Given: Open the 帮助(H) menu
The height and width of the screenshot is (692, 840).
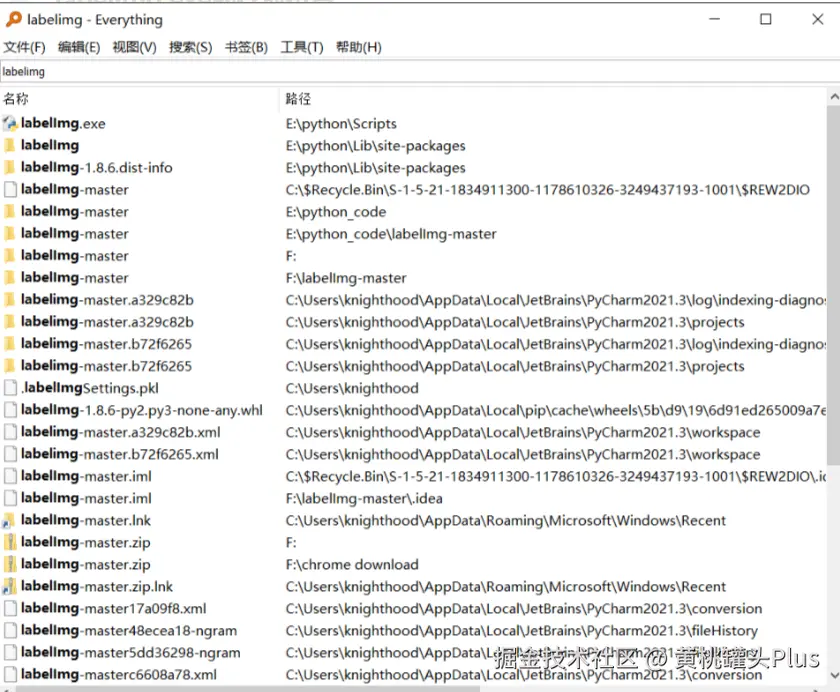Looking at the screenshot, I should point(358,47).
